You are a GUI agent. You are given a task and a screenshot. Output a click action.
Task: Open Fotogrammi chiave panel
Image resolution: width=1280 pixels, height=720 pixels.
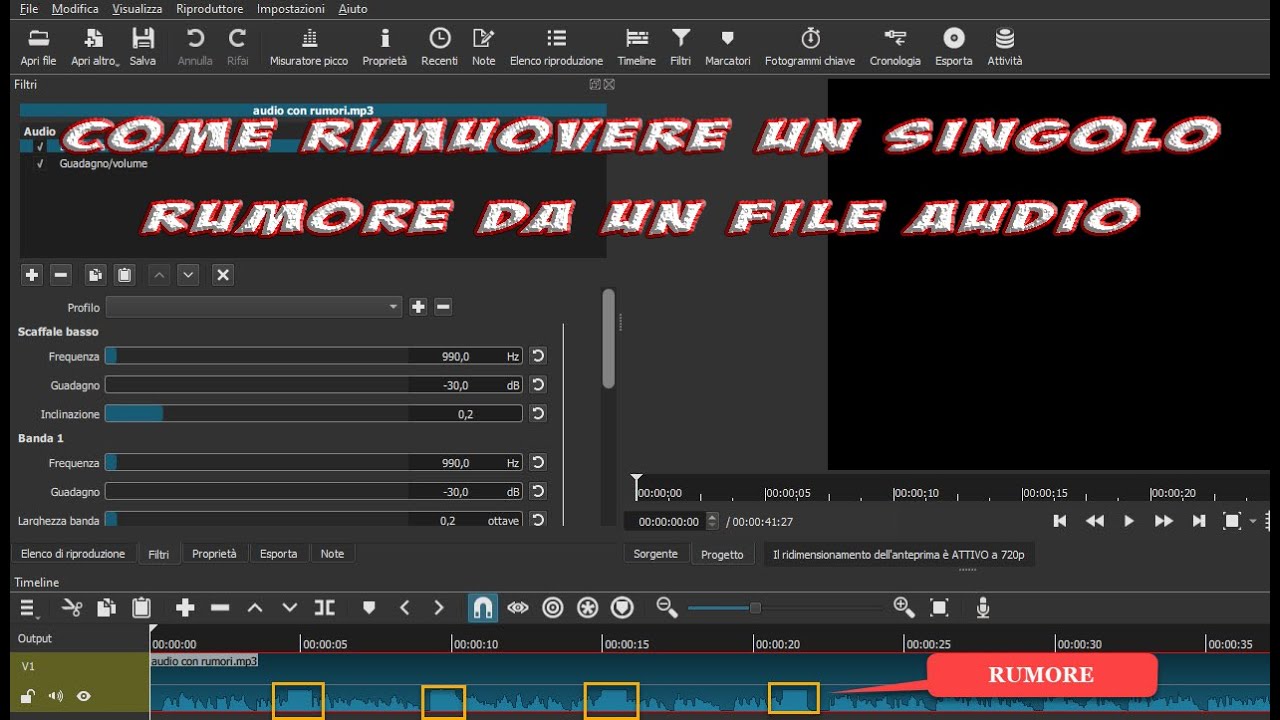(810, 47)
